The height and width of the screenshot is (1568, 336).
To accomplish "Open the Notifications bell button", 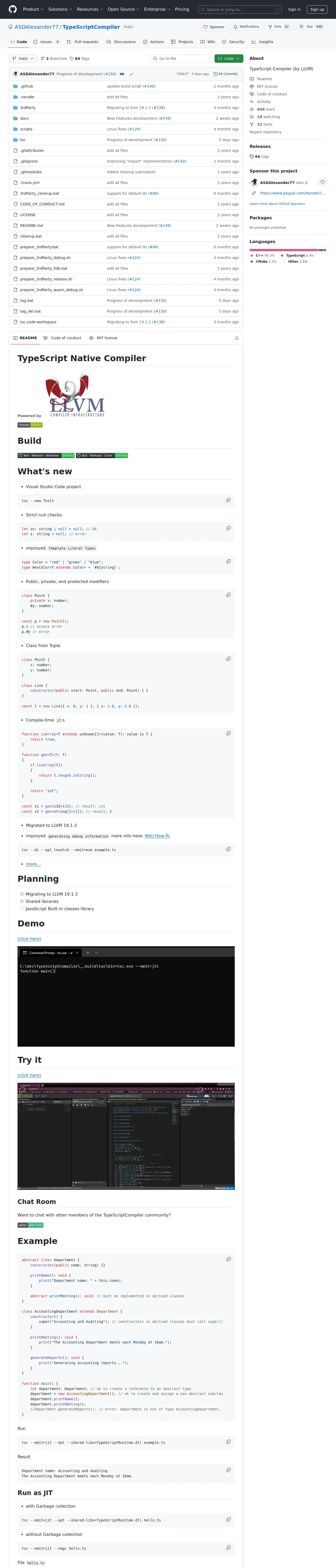I will (x=246, y=27).
